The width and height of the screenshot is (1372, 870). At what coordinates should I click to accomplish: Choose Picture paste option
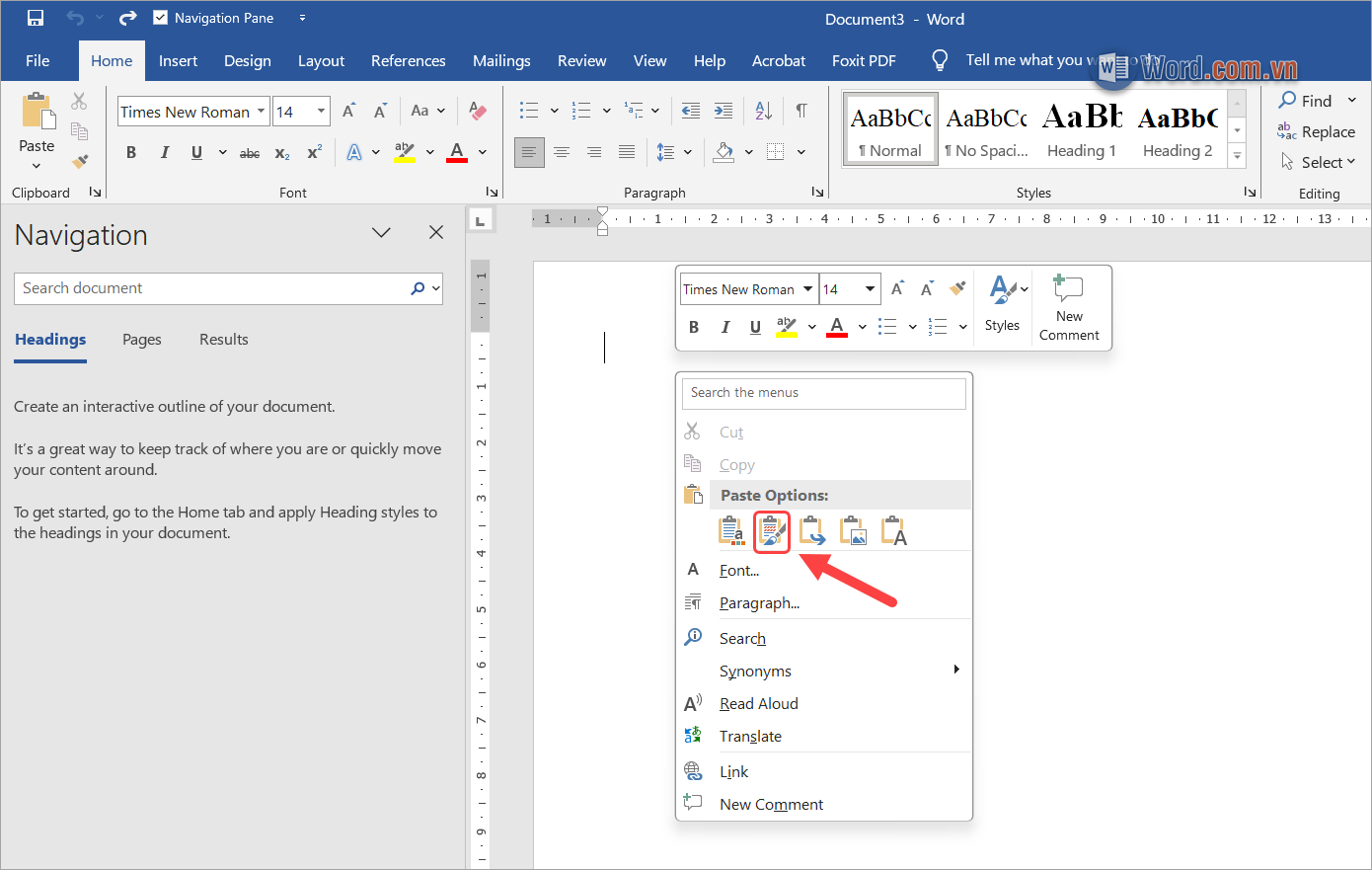853,531
